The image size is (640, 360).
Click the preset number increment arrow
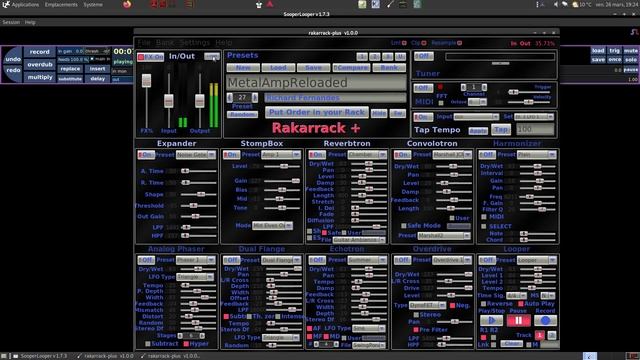255,97
